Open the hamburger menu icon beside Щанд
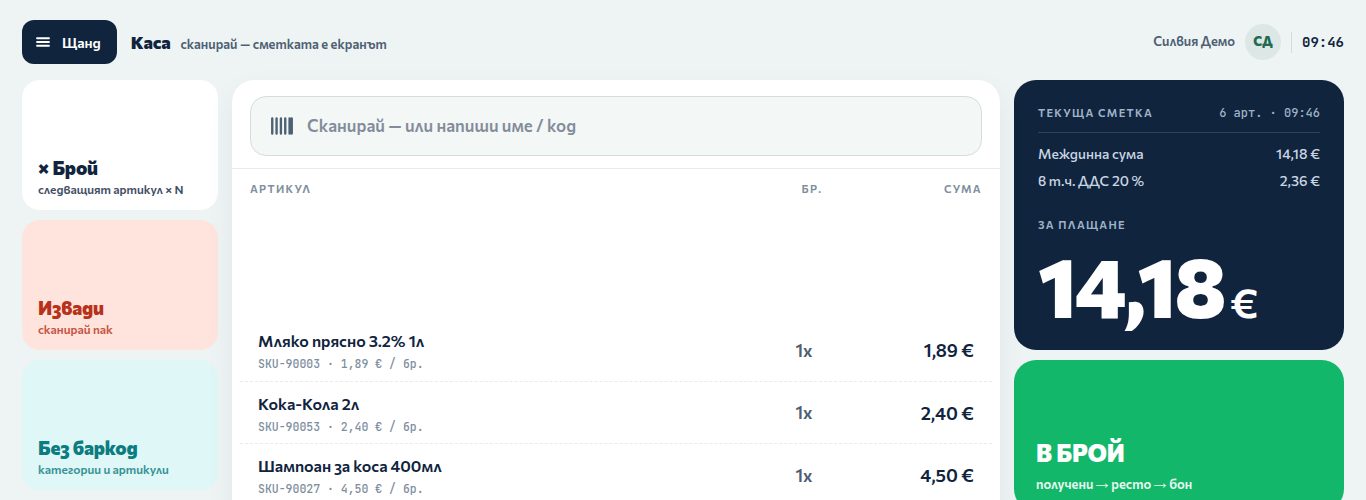1366x500 pixels. point(43,42)
